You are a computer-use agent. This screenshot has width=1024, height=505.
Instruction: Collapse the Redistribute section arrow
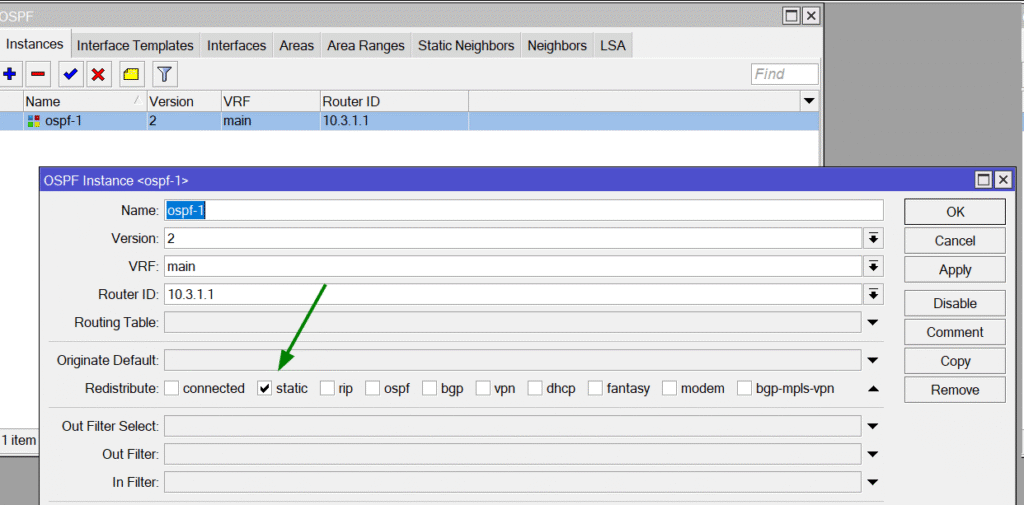pos(873,388)
